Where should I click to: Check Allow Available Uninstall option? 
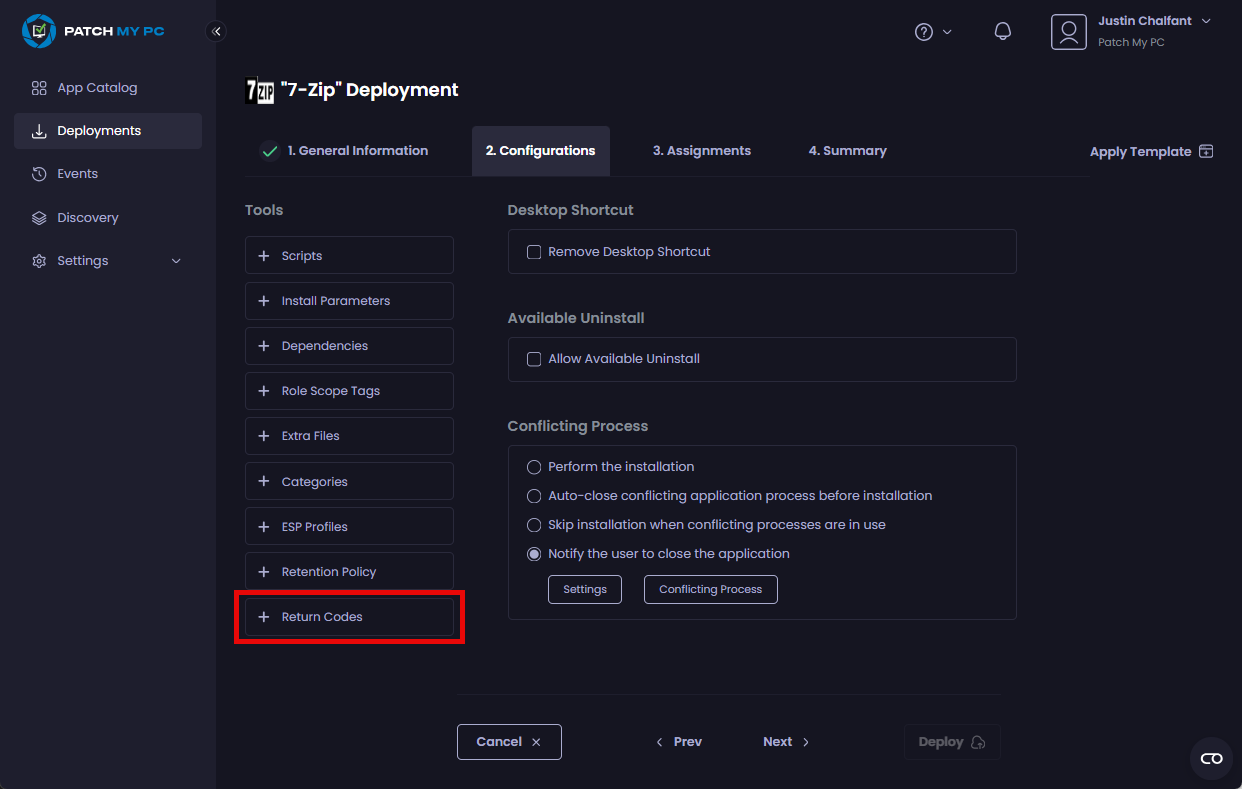coord(534,359)
